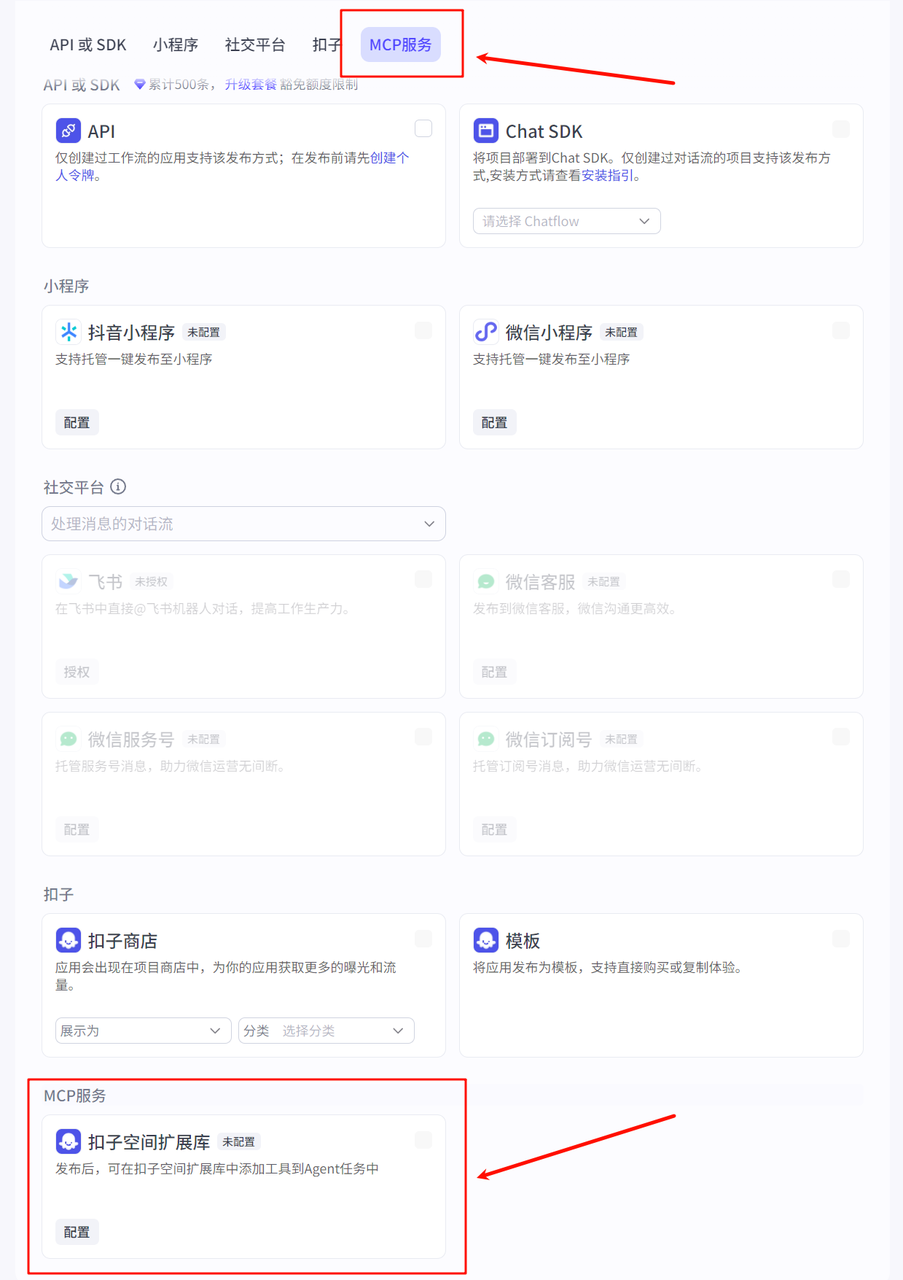Expand the 处理消息的对话流 dropdown
This screenshot has width=903, height=1280.
tap(243, 524)
